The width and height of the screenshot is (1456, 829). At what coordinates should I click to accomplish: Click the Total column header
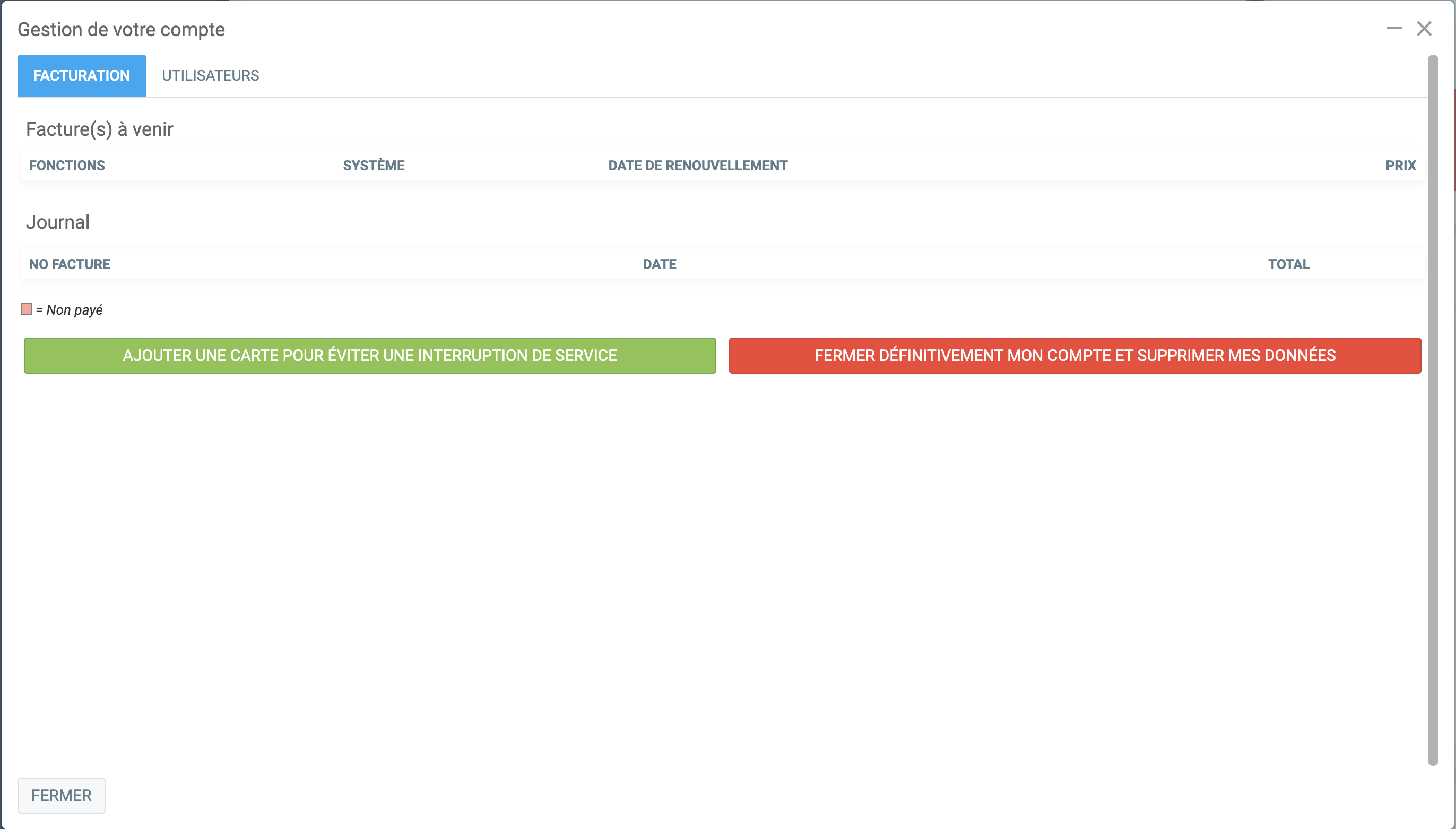point(1288,264)
